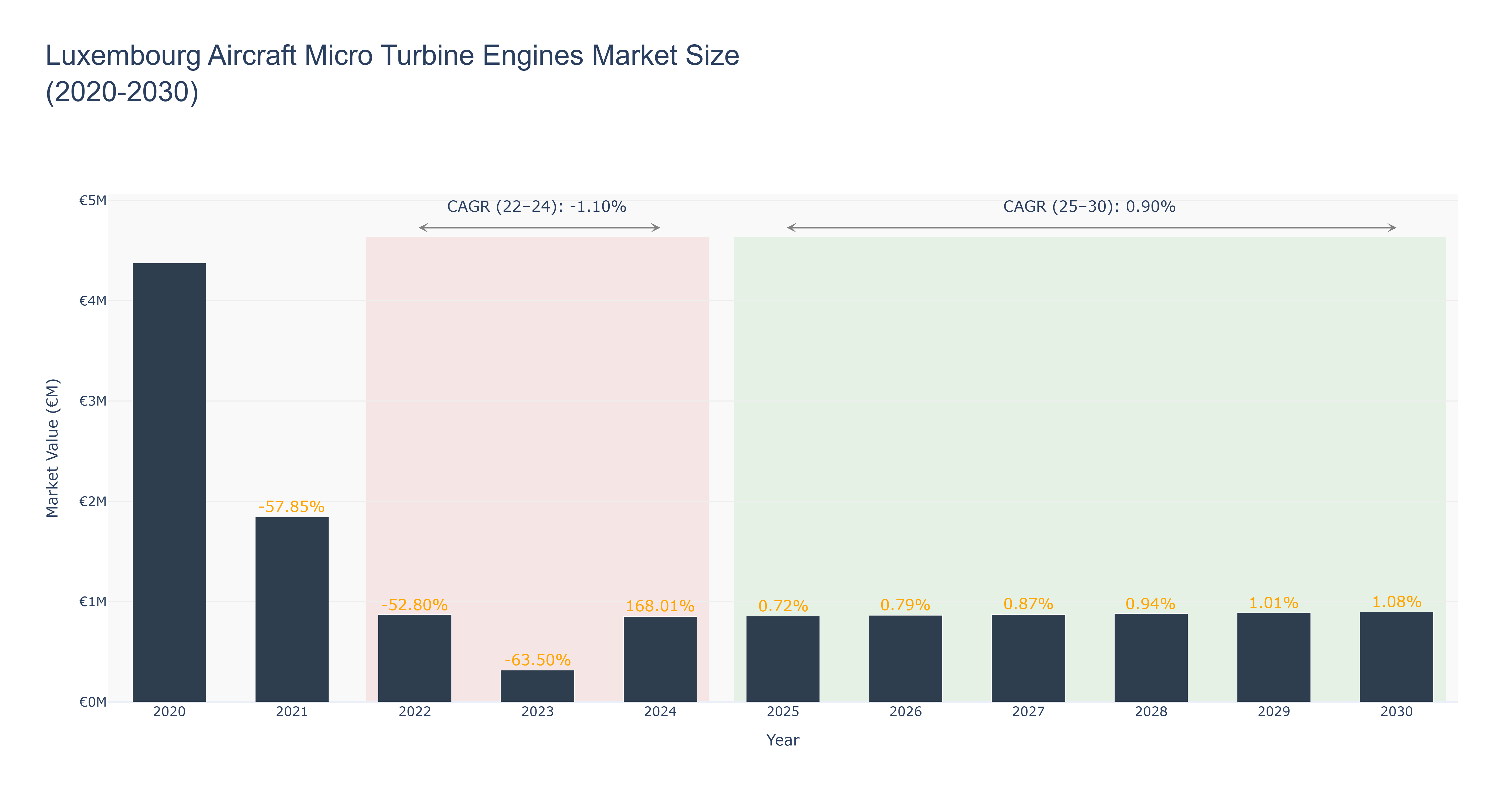Select the 2030 forecast bar
This screenshot has height=810, width=1512.
pyautogui.click(x=1396, y=657)
